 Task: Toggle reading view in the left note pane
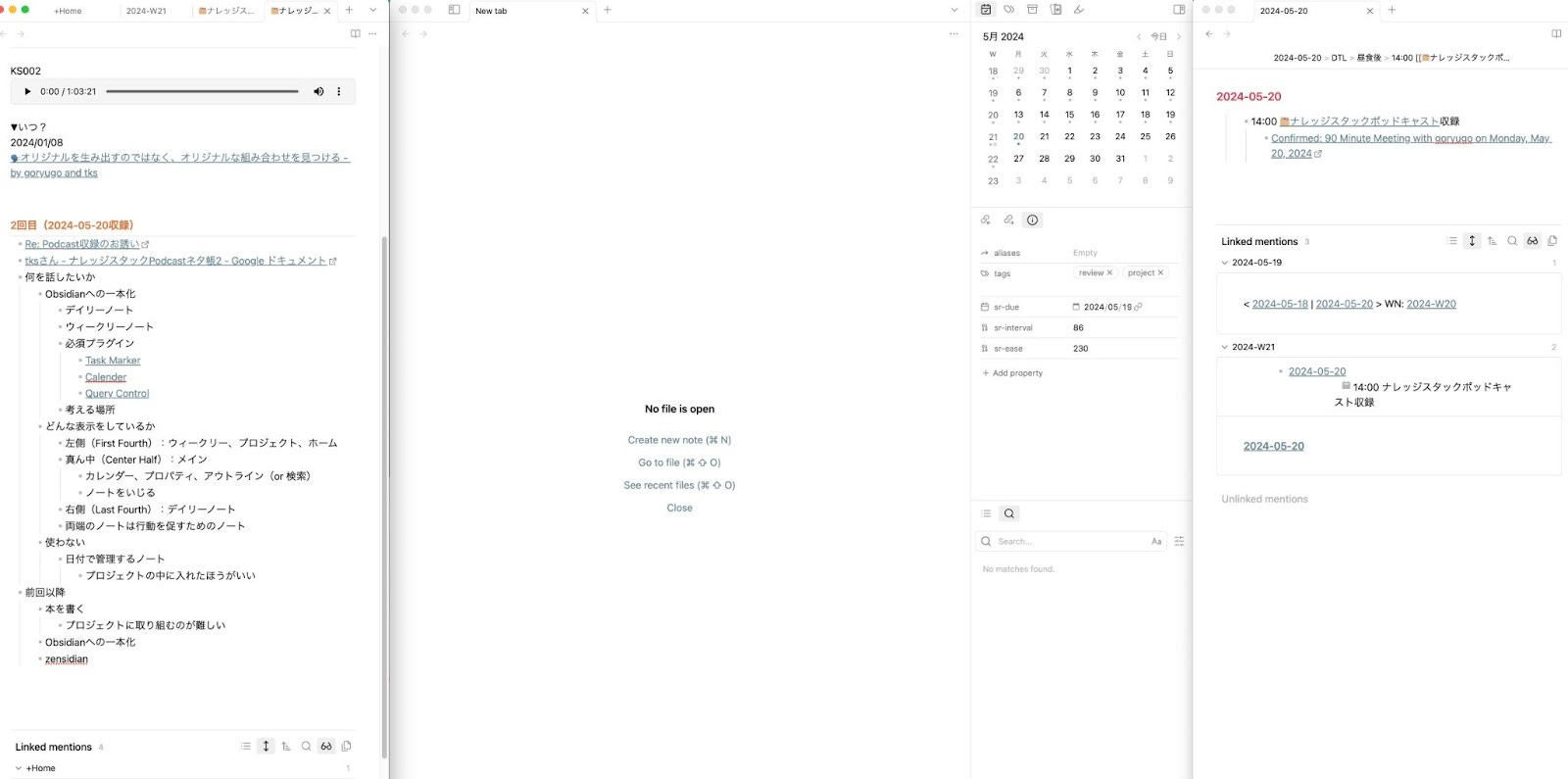pos(355,33)
